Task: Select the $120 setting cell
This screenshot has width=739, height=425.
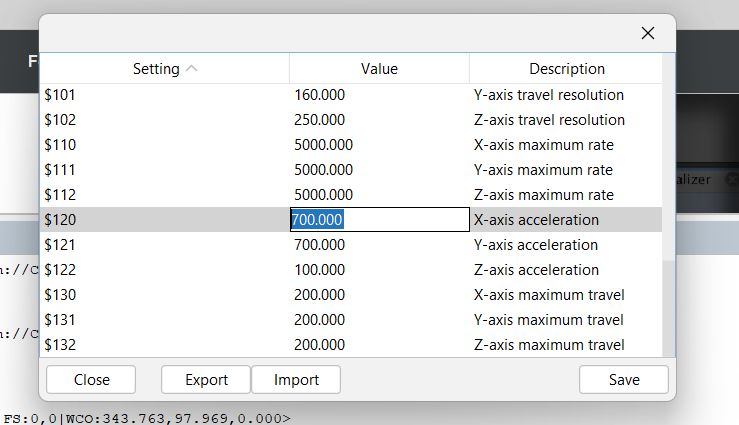Action: [x=164, y=220]
